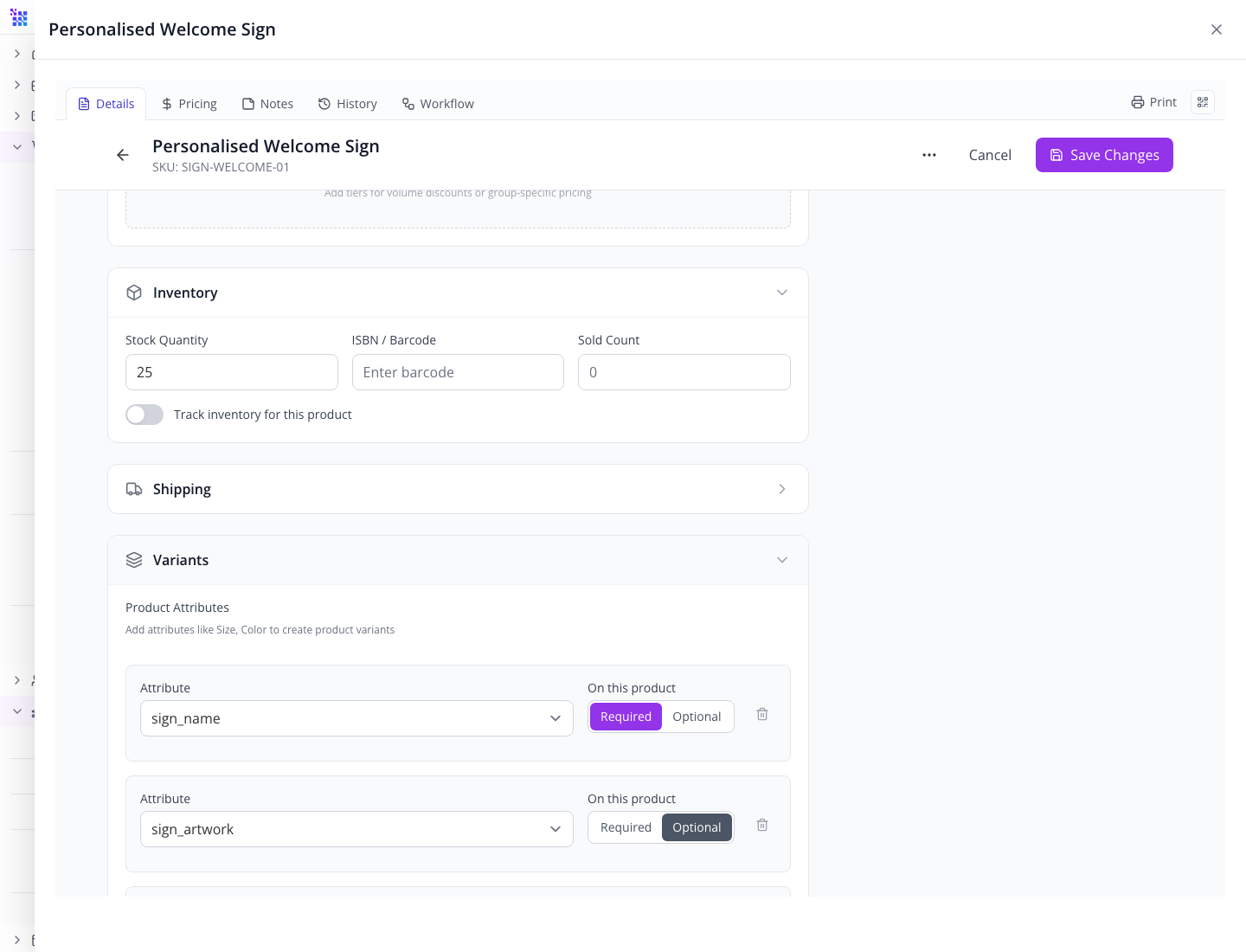The height and width of the screenshot is (952, 1246).
Task: Set sign_artwork to Required
Action: [626, 827]
